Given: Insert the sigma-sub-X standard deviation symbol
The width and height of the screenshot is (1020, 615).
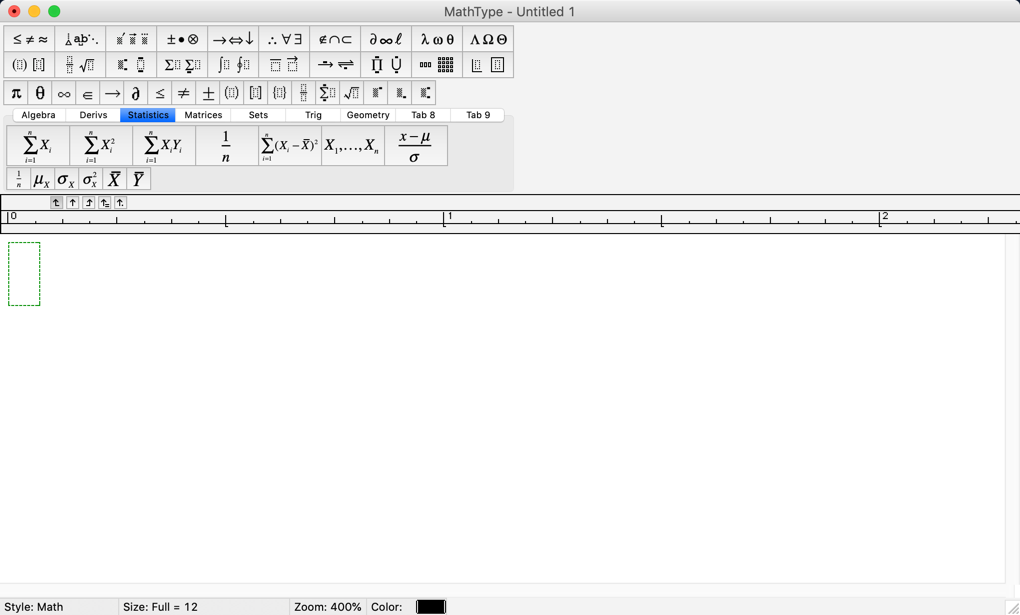Looking at the screenshot, I should click(65, 178).
